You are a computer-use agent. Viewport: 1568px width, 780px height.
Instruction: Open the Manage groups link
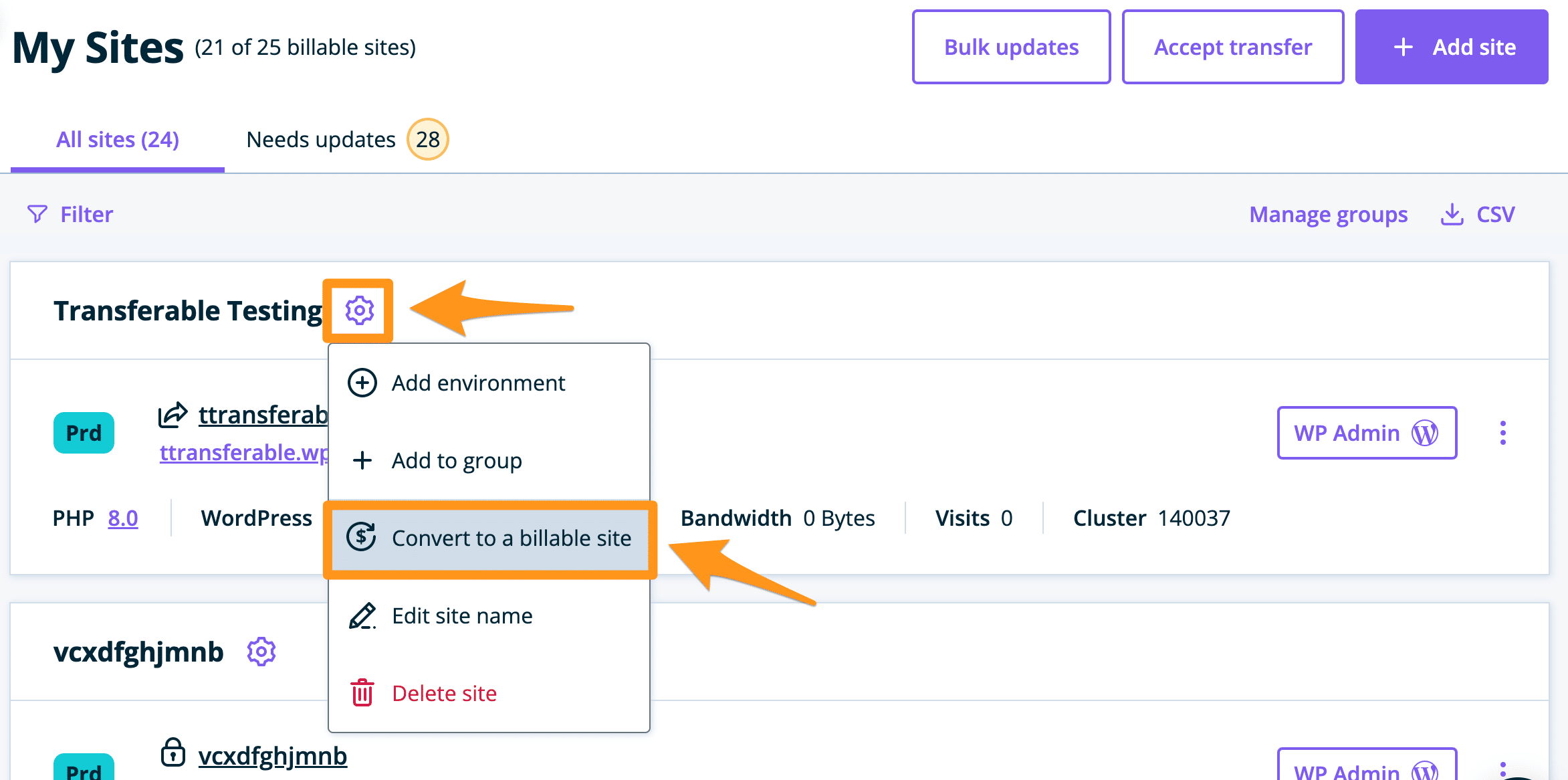click(x=1328, y=215)
